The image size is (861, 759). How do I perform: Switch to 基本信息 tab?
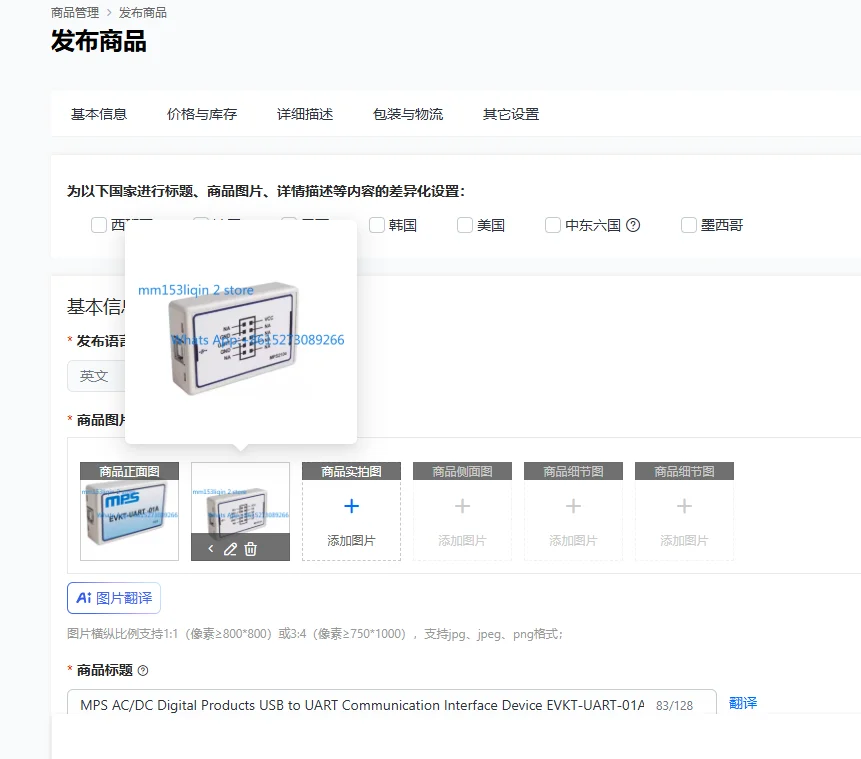point(99,114)
